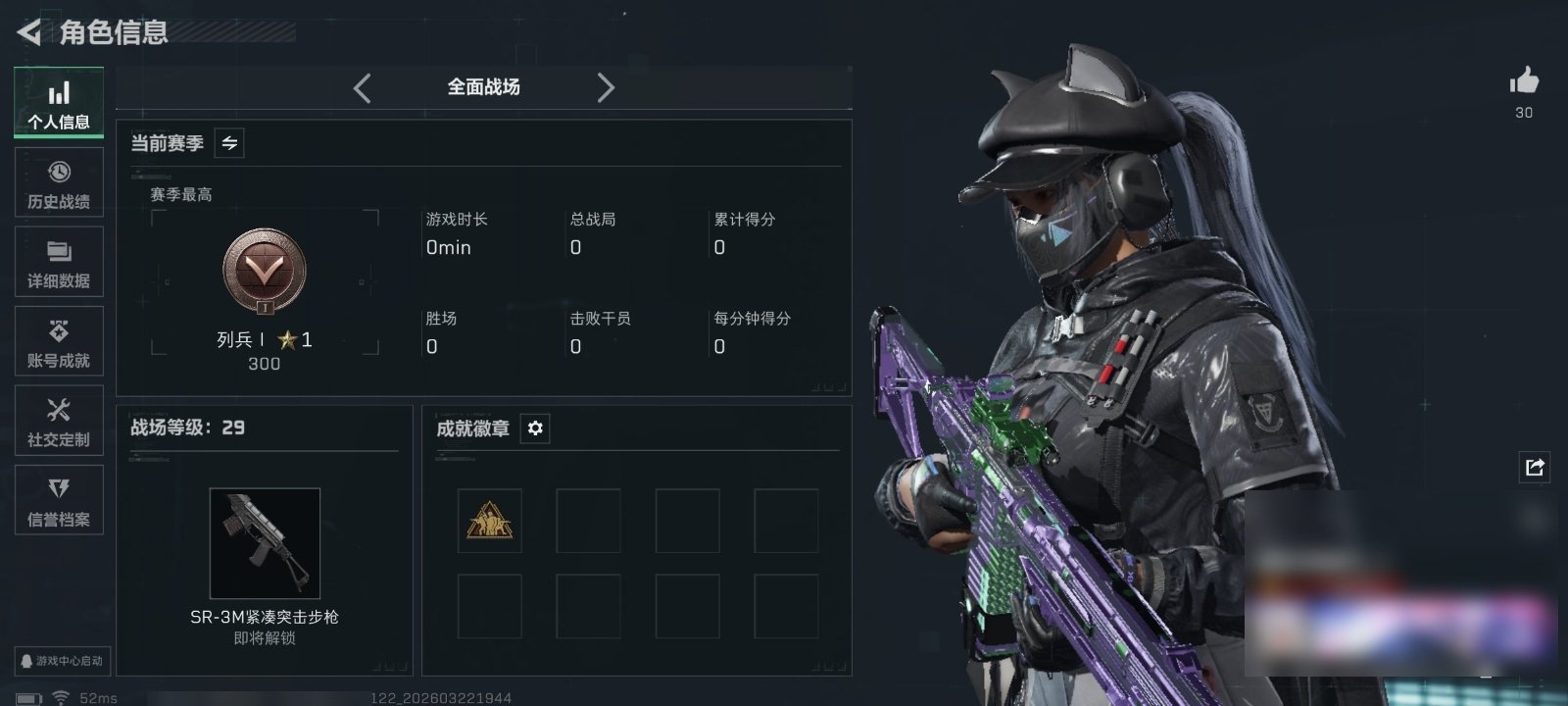Select the gold triangle achievement badge
1568x706 pixels.
point(490,521)
